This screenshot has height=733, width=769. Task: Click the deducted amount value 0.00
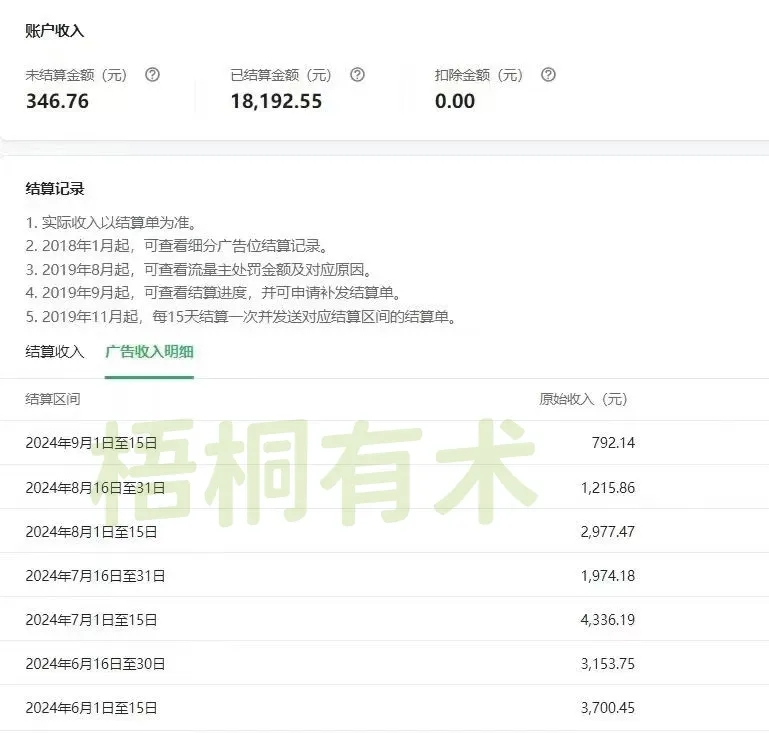tap(455, 101)
